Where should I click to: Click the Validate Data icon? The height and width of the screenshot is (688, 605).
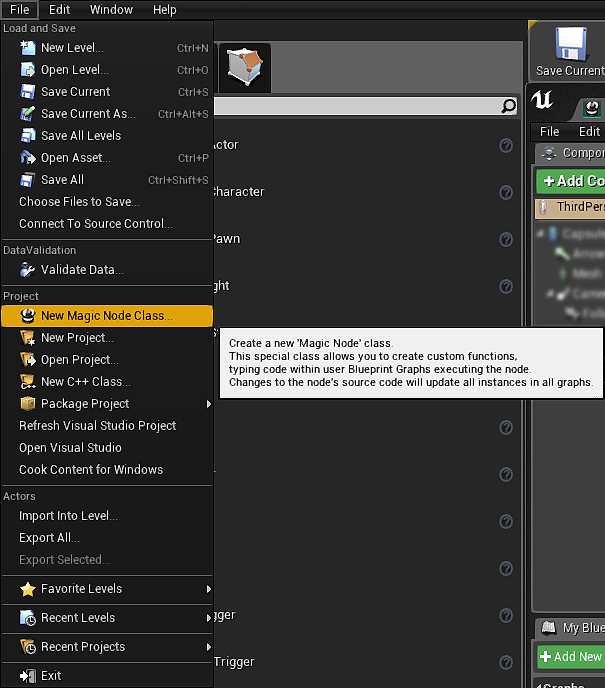(28, 269)
